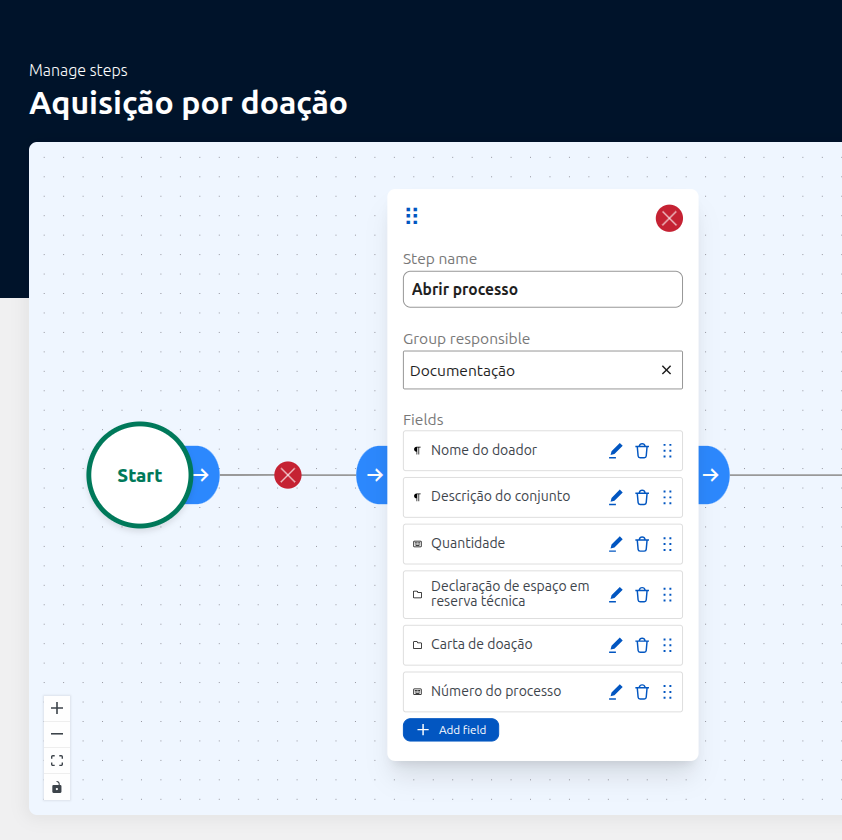This screenshot has height=840, width=842.
Task: Zoom out of the workflow canvas
Action: pos(56,733)
